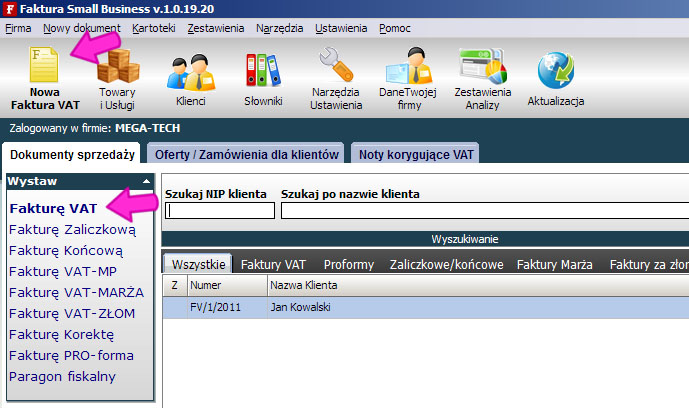Screen dimensions: 689x408
Task: Click the Fakturę Zaliczkową link
Action: click(73, 230)
